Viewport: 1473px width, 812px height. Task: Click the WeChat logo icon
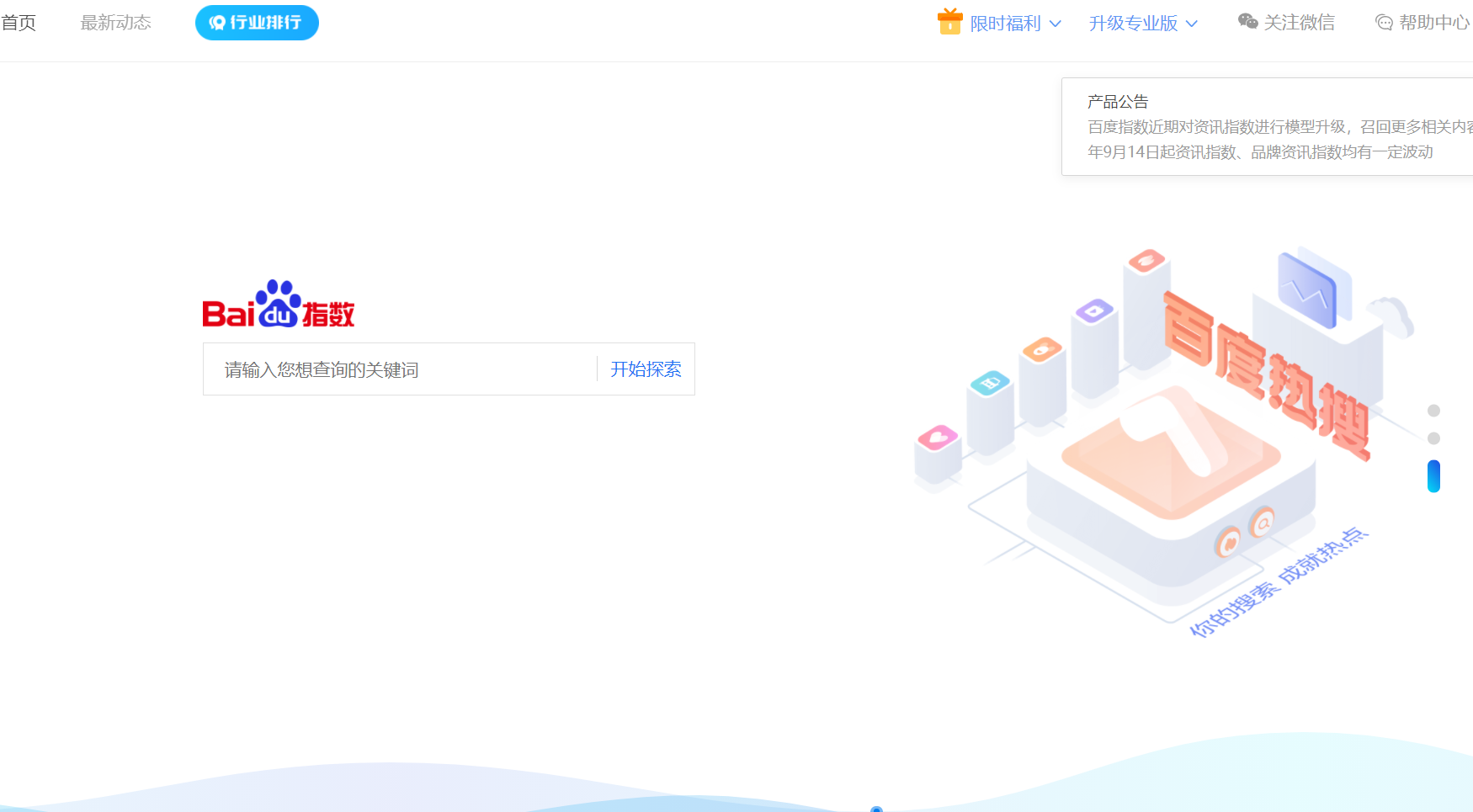tap(1247, 22)
